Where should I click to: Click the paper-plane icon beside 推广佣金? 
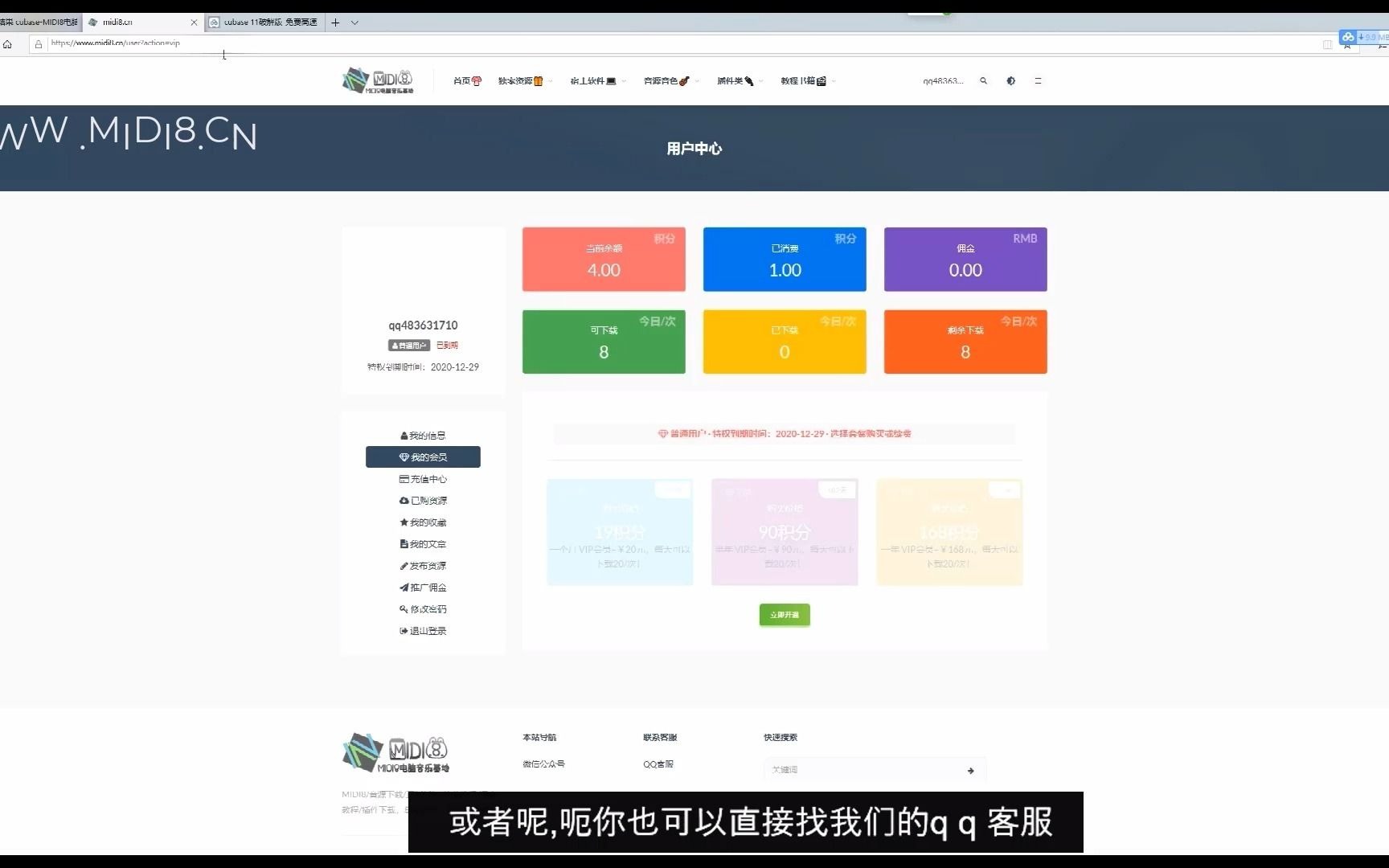point(404,588)
